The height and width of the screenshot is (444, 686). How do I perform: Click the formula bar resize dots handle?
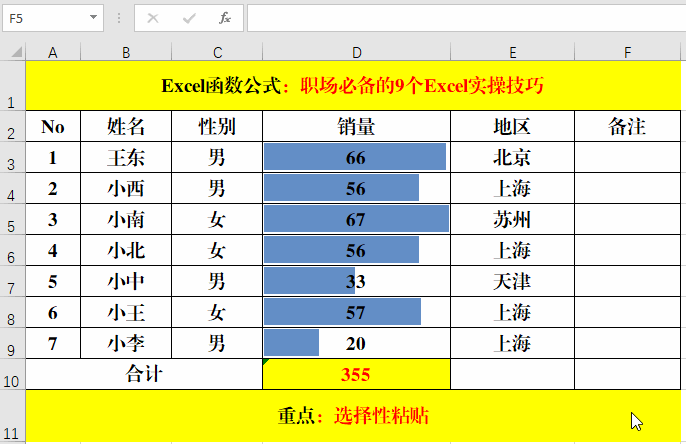119,18
